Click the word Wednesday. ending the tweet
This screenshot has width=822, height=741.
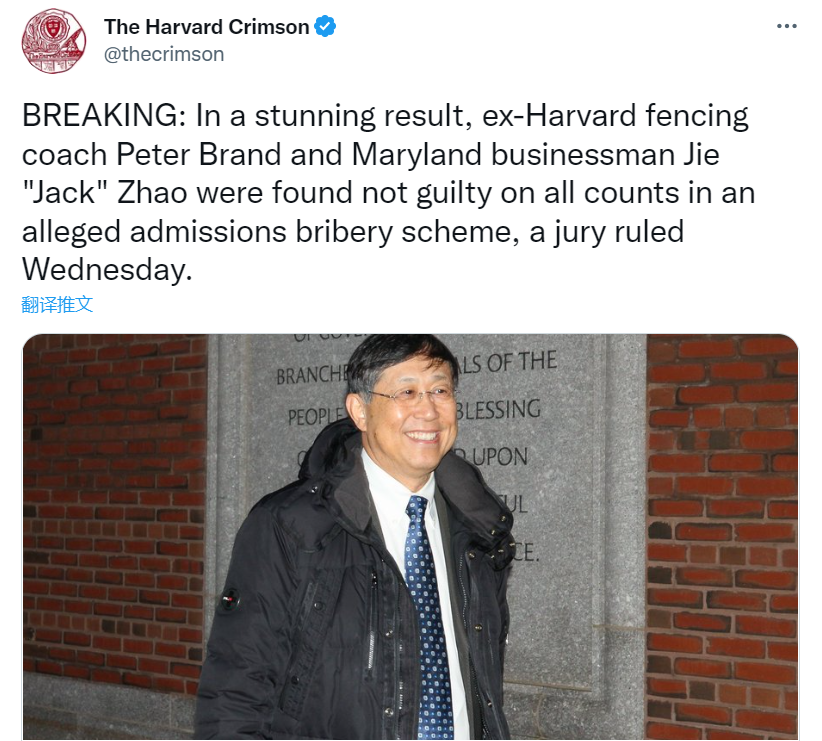[x=107, y=270]
